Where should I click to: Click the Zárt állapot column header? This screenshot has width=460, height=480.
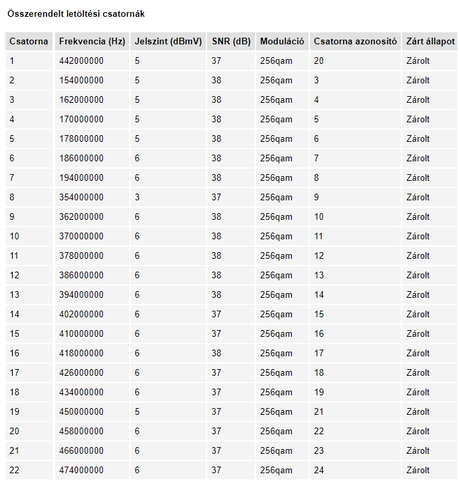[x=430, y=41]
